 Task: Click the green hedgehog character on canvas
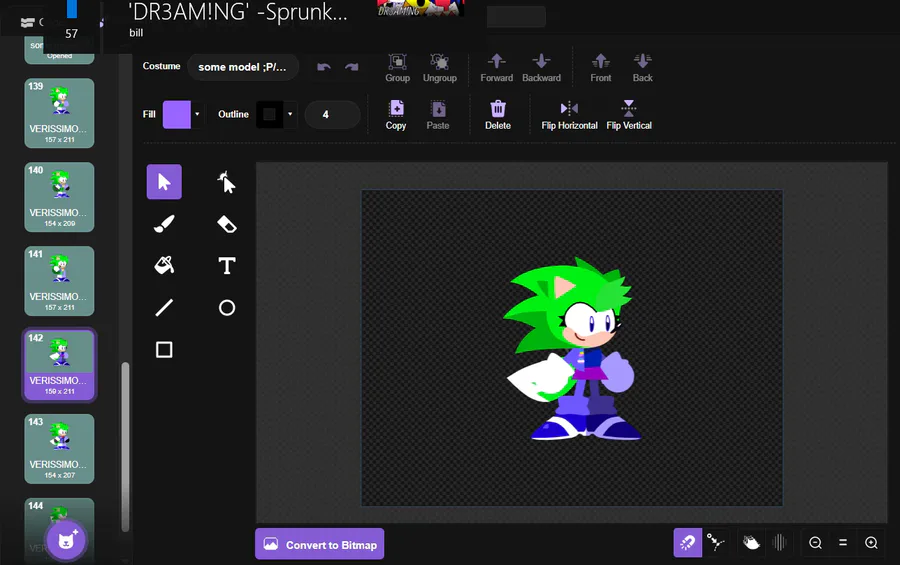click(x=572, y=350)
